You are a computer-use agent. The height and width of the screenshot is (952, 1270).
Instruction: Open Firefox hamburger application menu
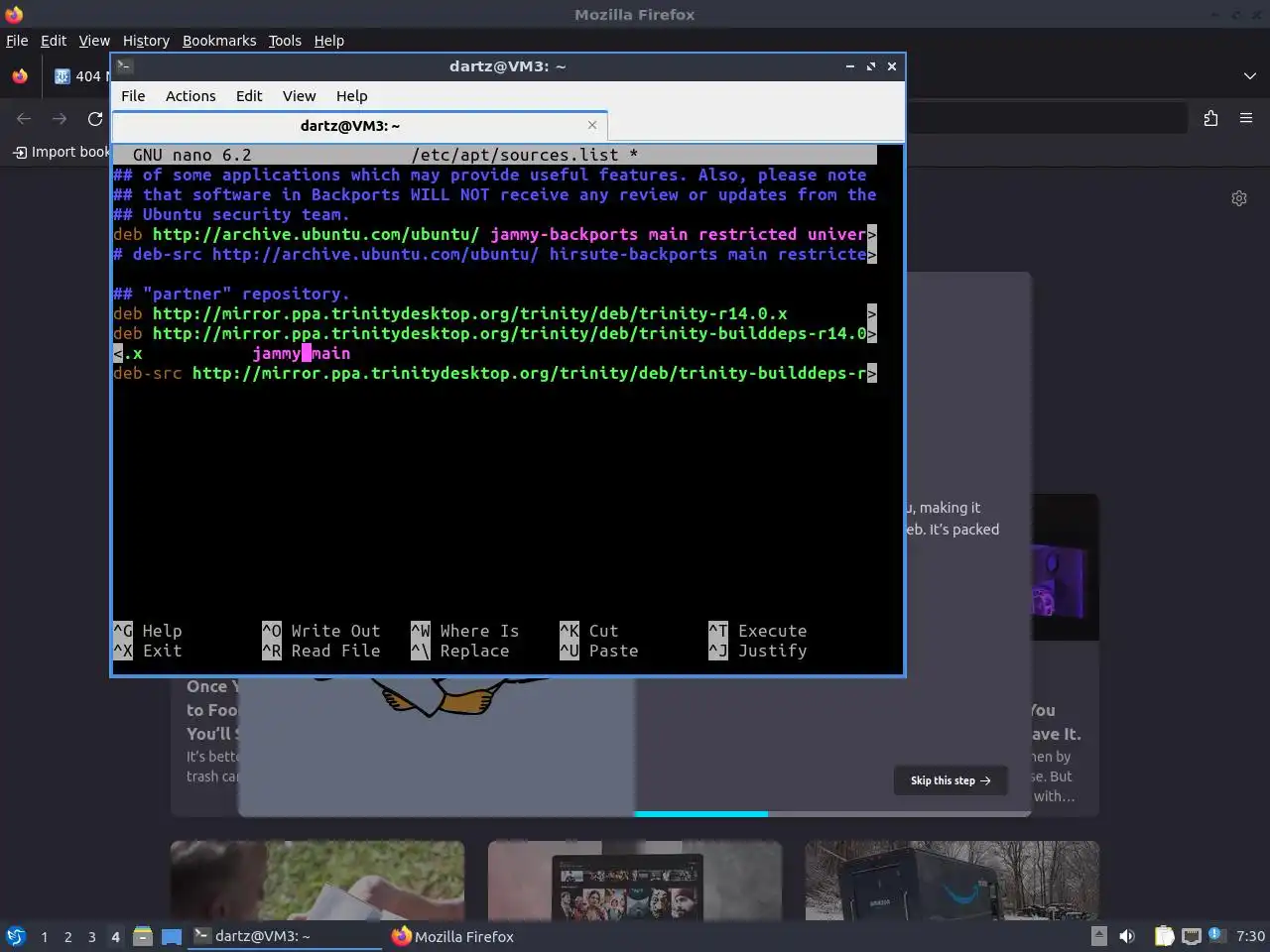coord(1246,119)
